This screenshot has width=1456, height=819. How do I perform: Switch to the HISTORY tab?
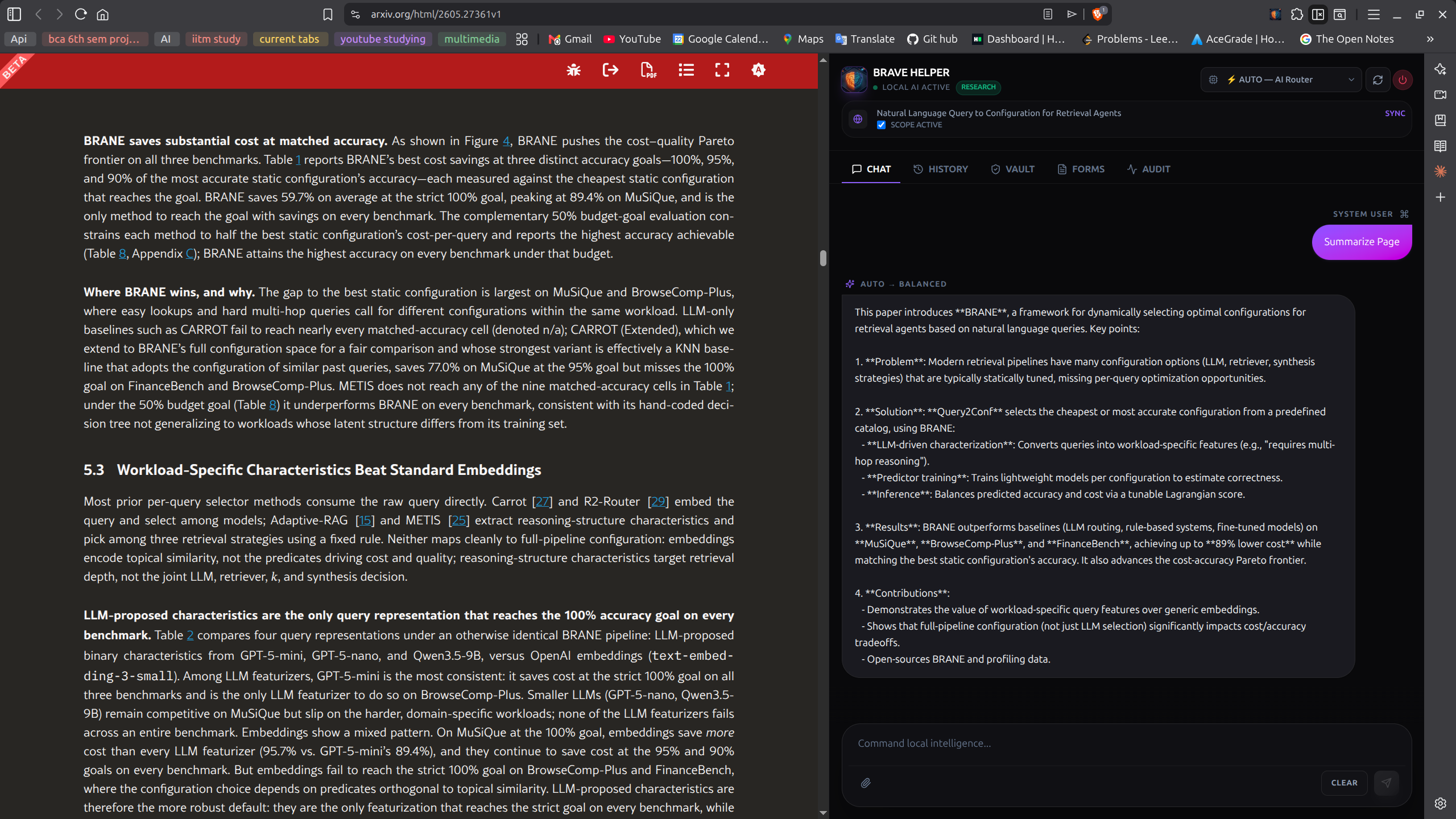(940, 169)
